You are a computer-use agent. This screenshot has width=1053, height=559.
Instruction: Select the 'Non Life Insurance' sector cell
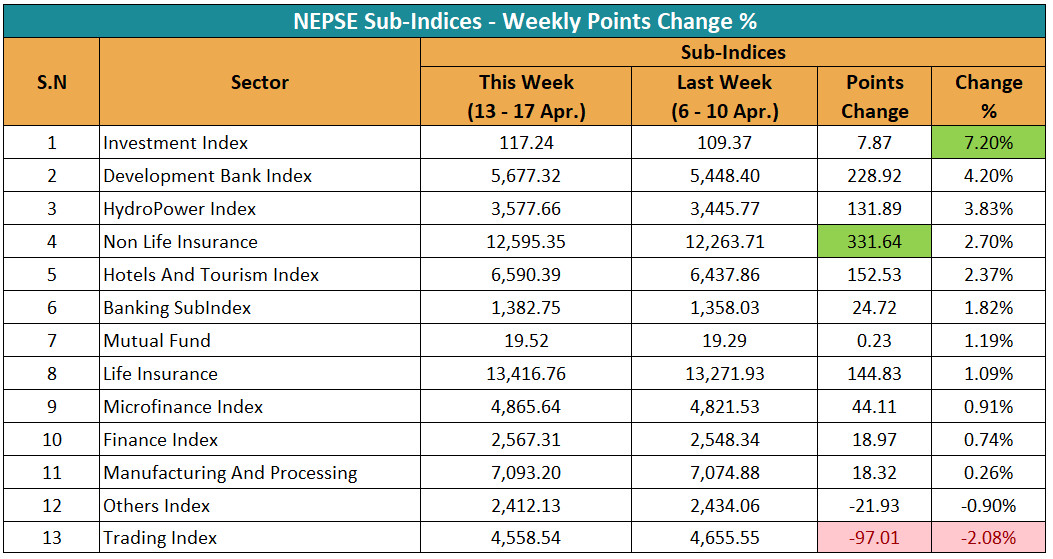click(x=181, y=242)
